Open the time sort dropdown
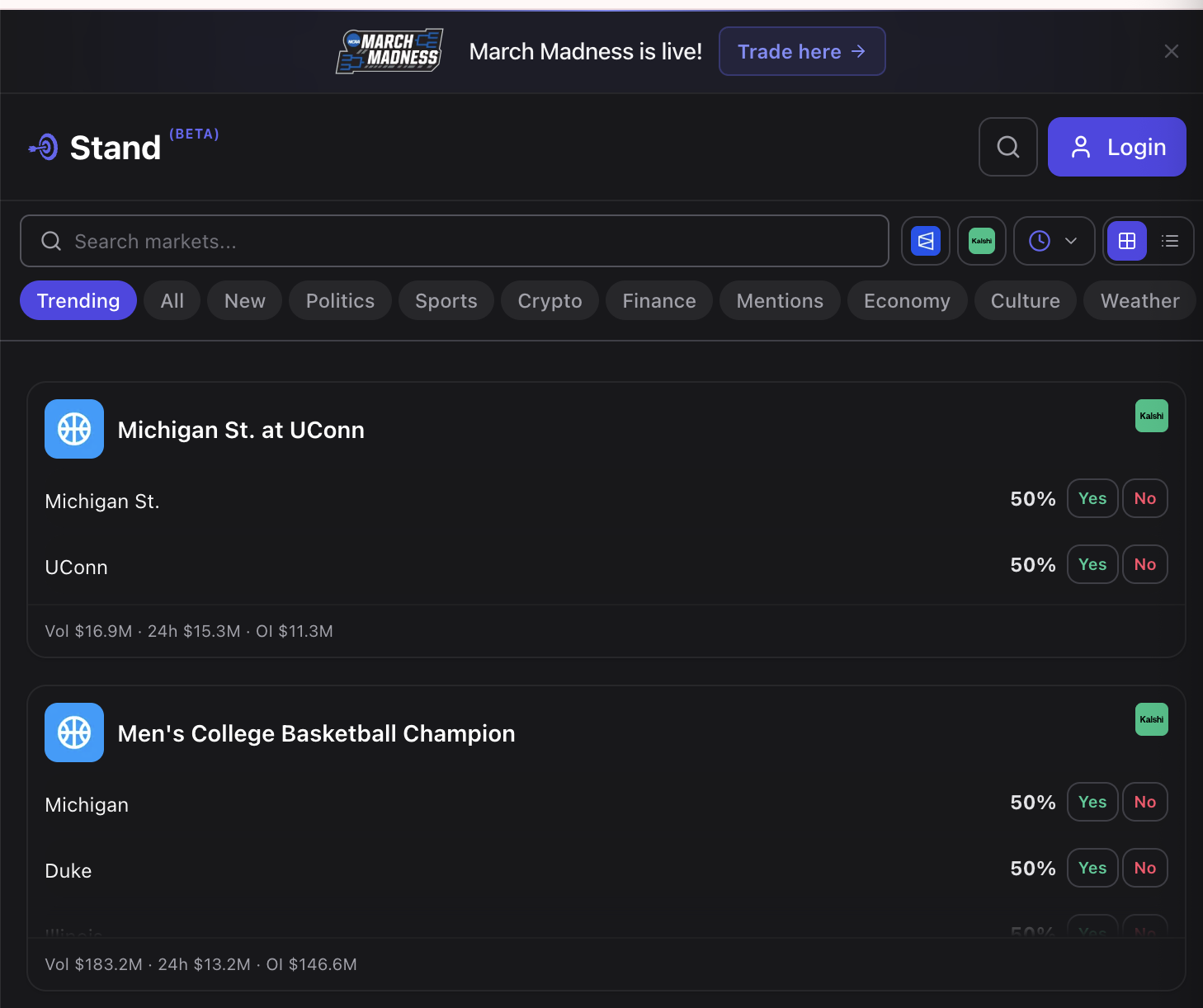 (x=1054, y=241)
